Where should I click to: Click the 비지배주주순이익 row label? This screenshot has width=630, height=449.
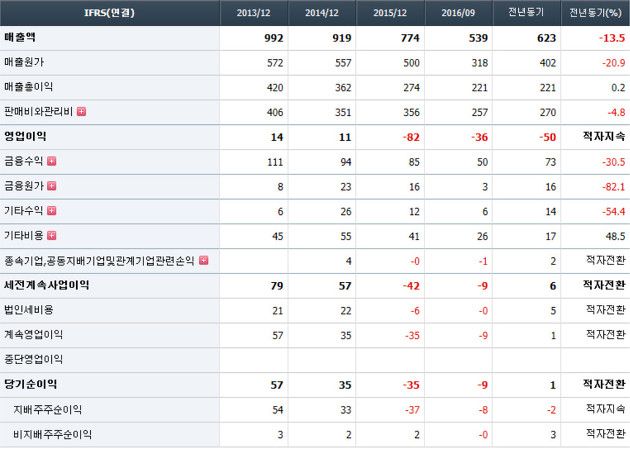click(x=52, y=434)
